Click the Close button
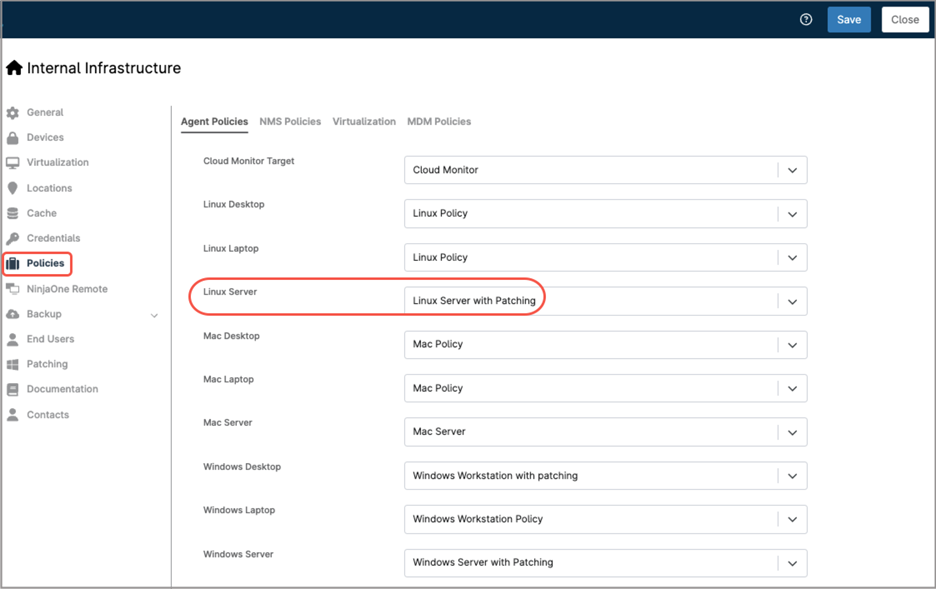Viewport: 936px width, 589px height. (x=904, y=19)
